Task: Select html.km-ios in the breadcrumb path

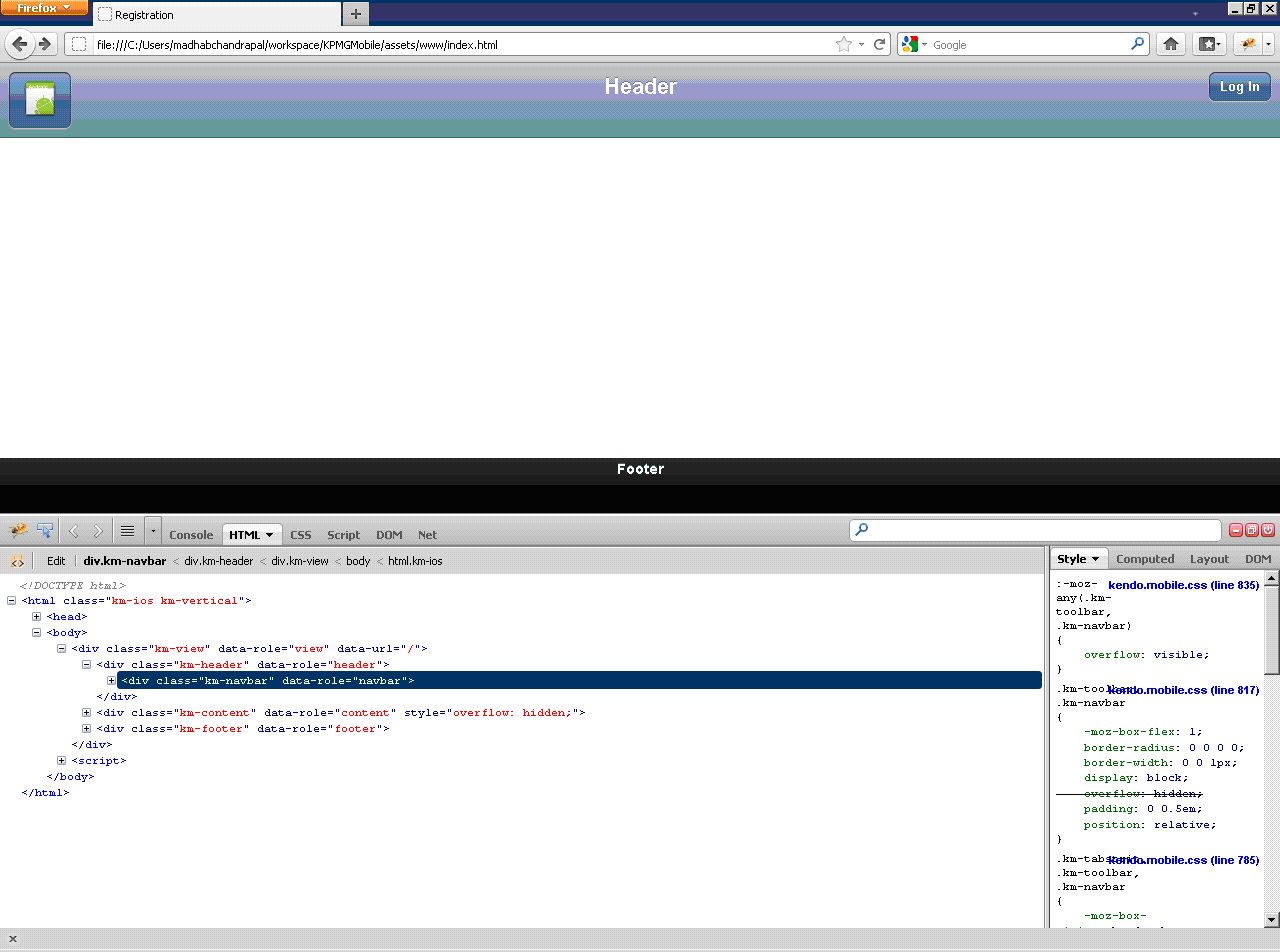Action: (x=415, y=561)
